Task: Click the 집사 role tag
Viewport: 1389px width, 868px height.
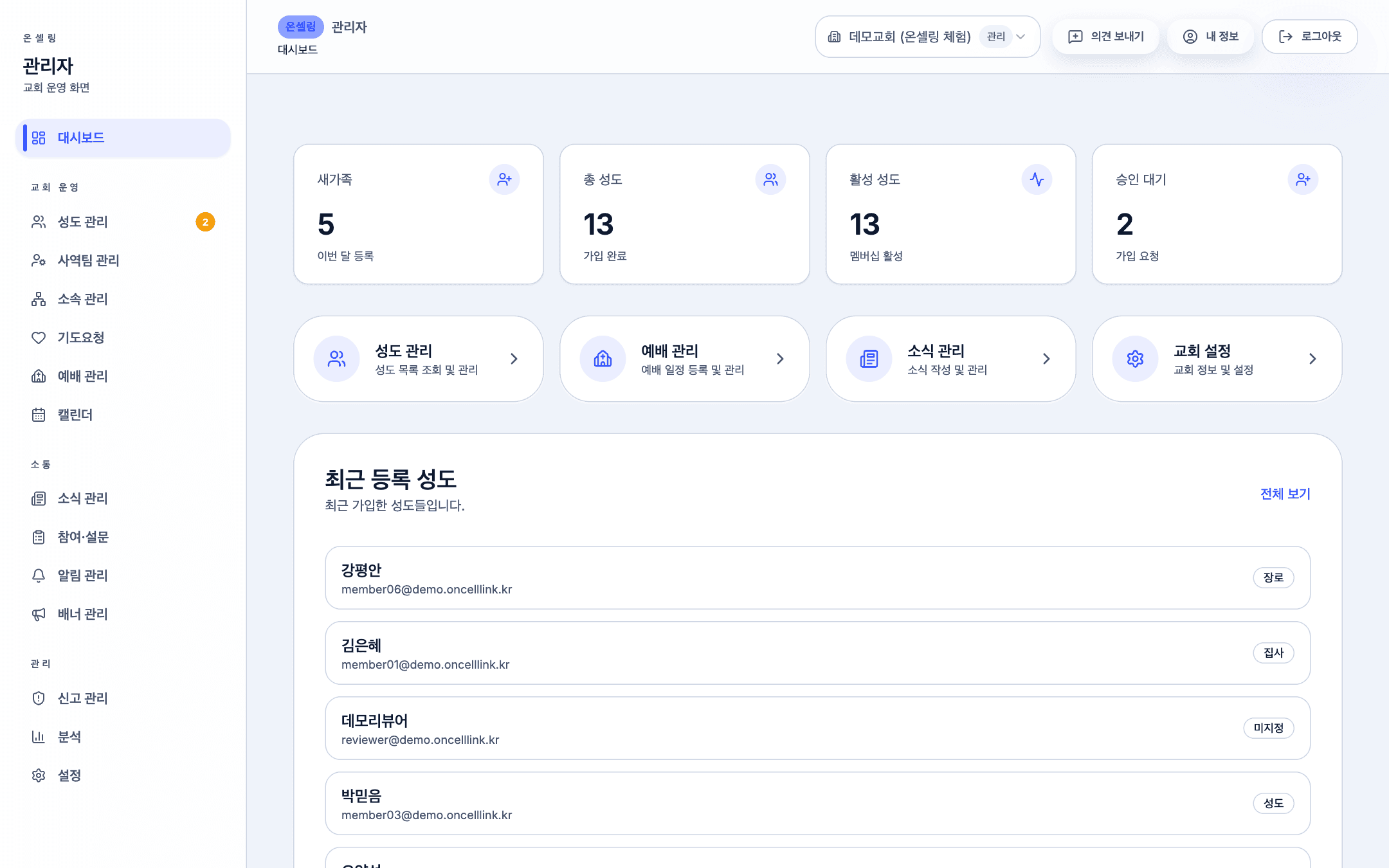Action: point(1273,653)
